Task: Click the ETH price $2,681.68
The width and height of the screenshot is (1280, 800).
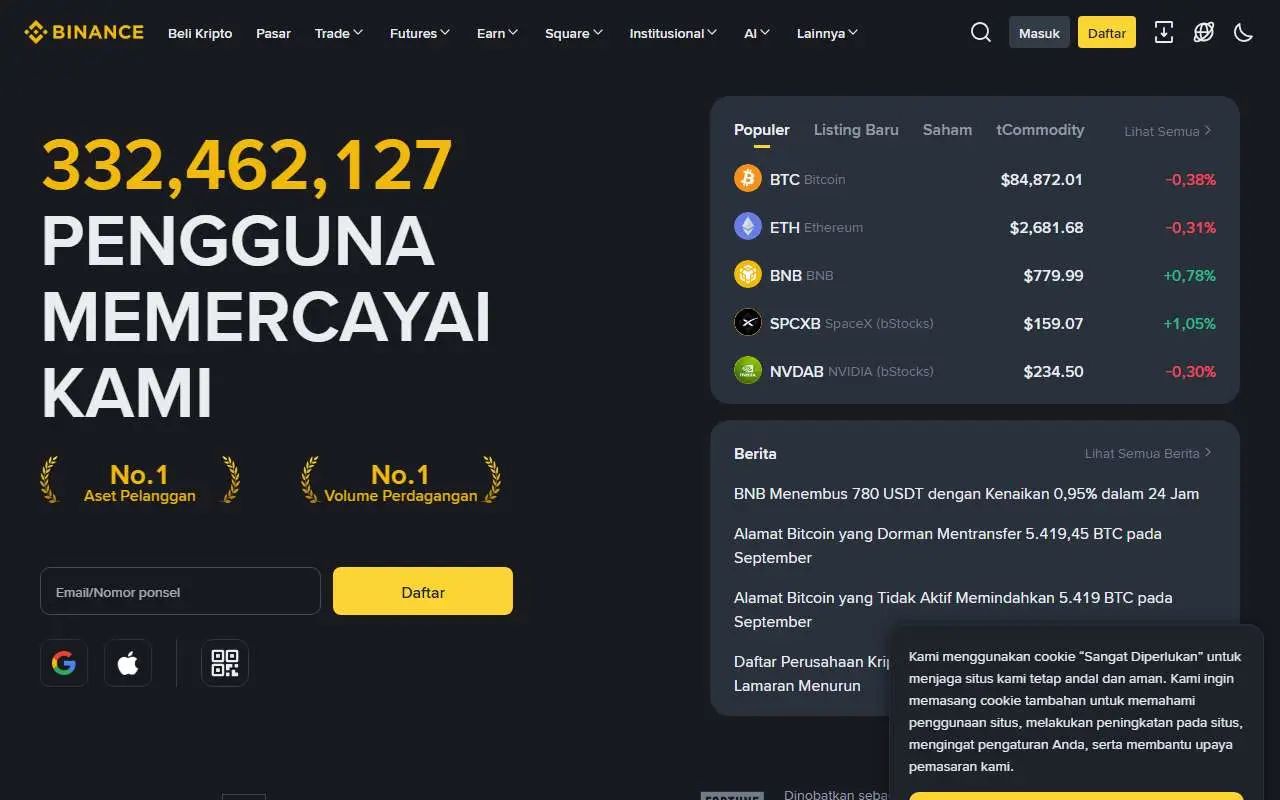Action: (x=1047, y=228)
